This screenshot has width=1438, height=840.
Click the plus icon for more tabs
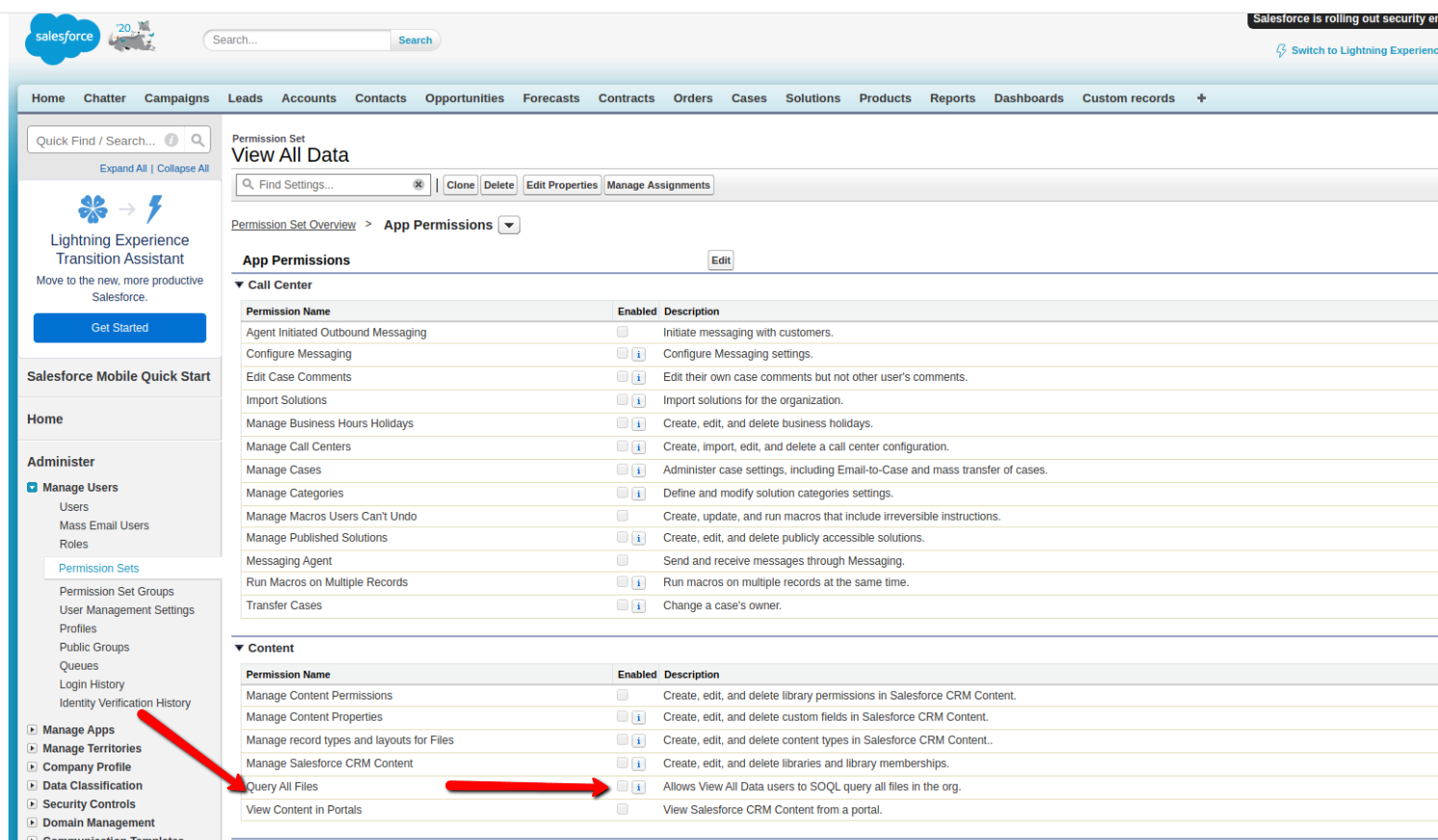tap(1201, 98)
